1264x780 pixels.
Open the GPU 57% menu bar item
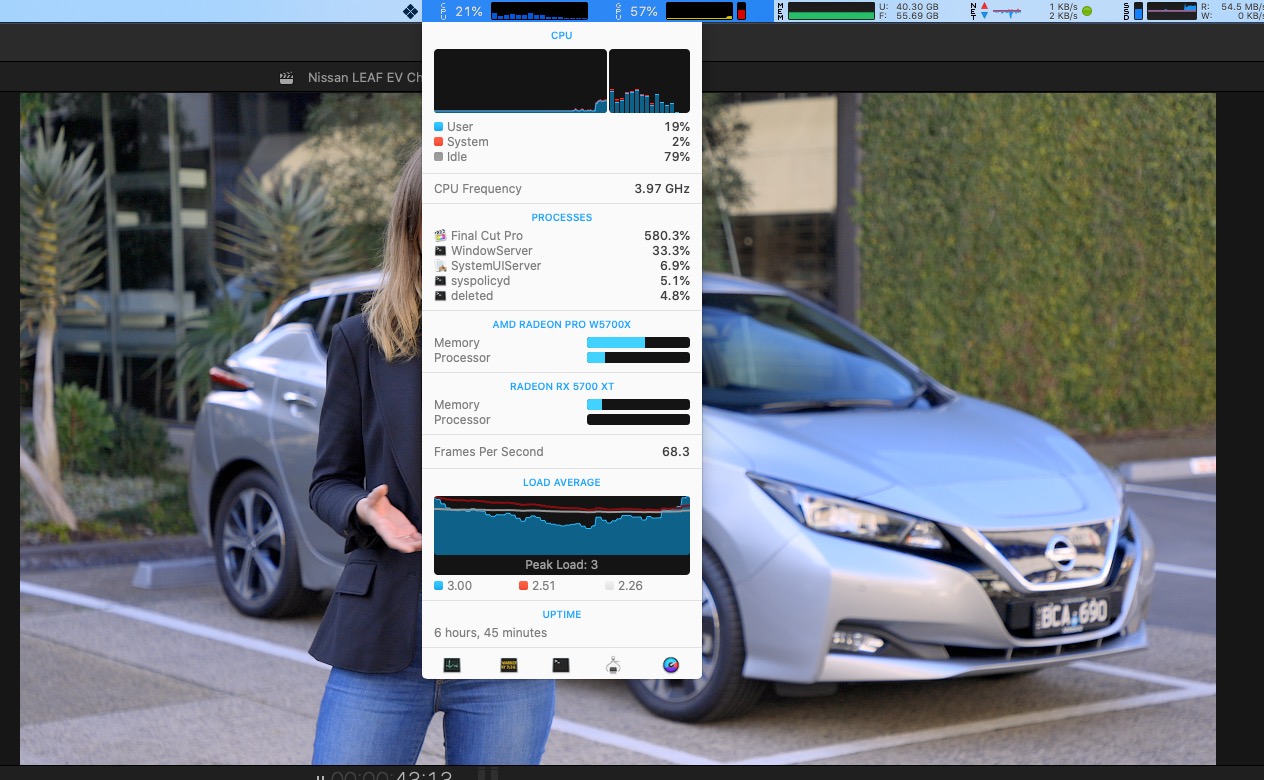click(x=681, y=11)
